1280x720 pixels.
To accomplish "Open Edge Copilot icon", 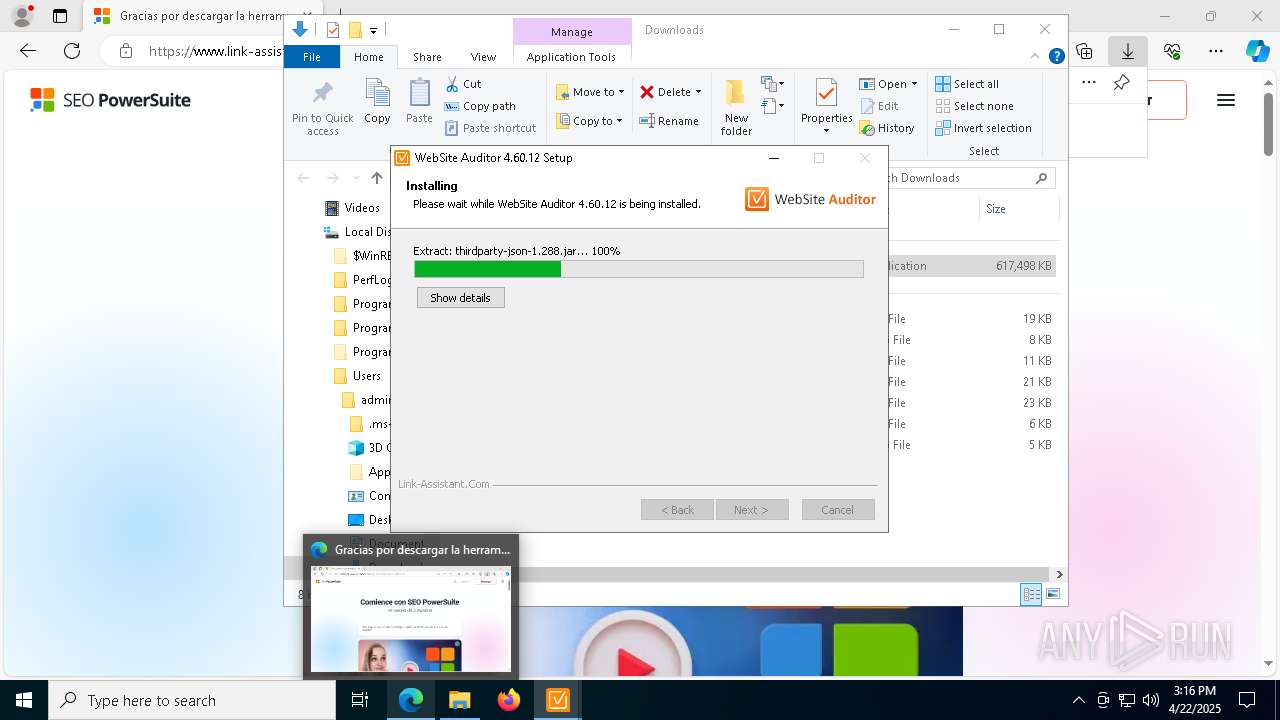I will (x=1257, y=51).
